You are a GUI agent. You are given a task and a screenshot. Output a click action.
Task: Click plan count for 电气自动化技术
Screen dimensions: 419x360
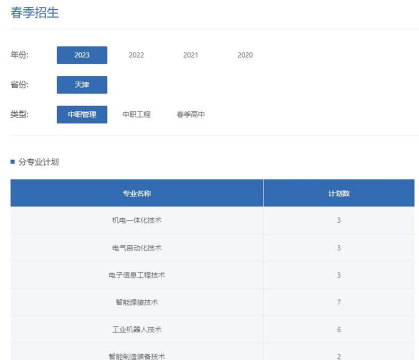[339, 248]
